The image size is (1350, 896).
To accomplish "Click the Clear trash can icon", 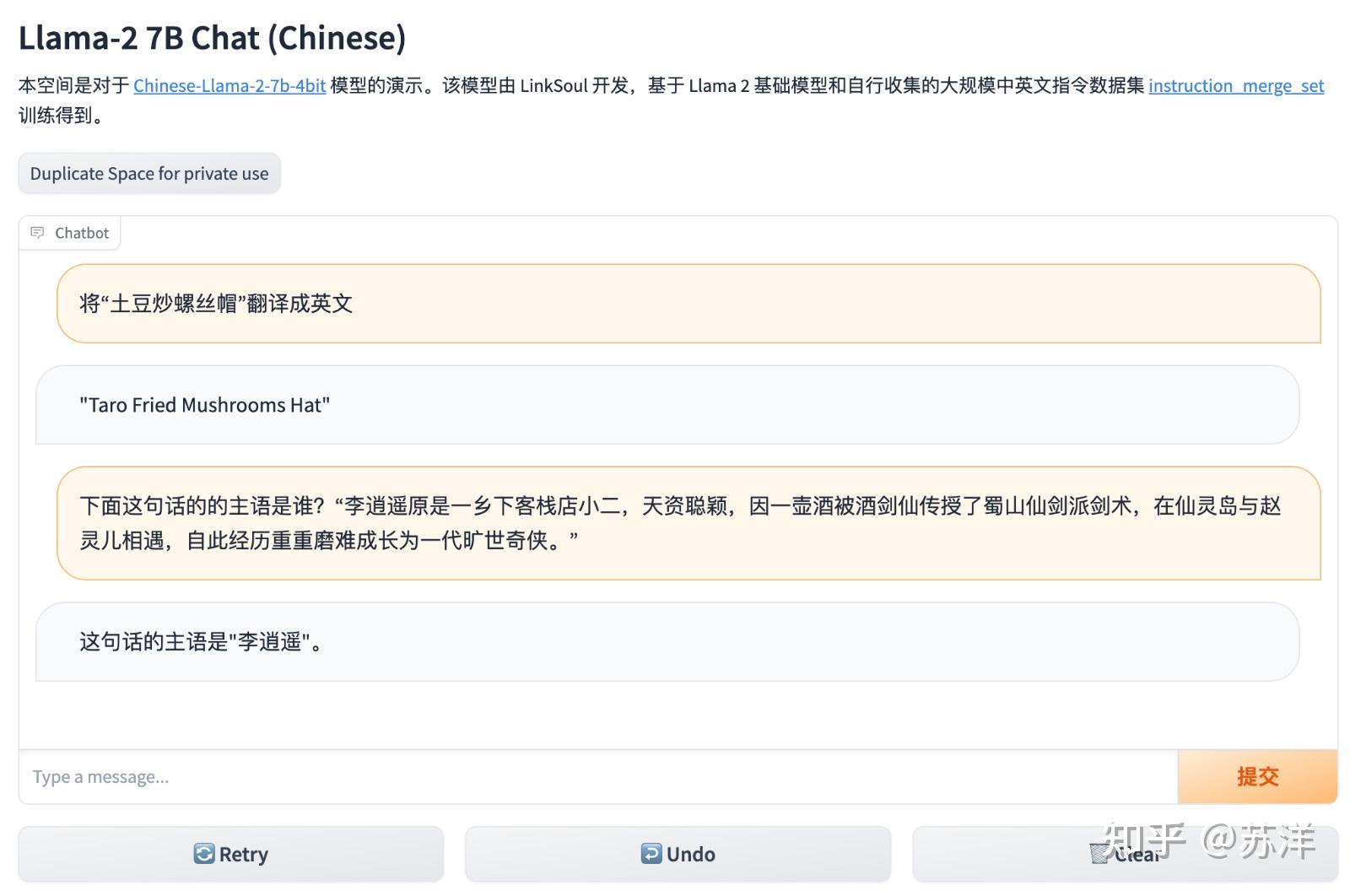I will (x=1099, y=855).
